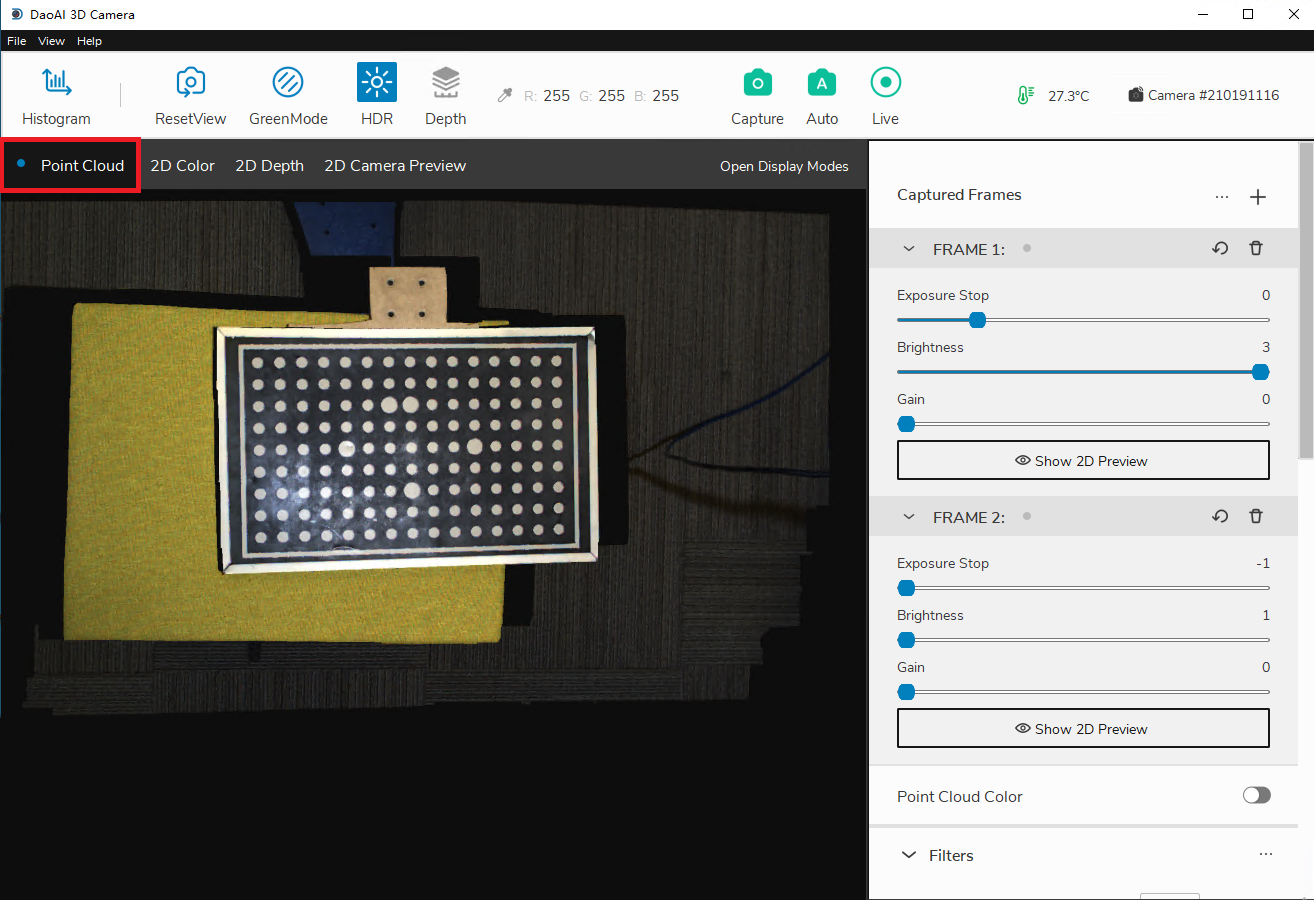Collapse the FRAME 2 section
1314x900 pixels.
(909, 517)
